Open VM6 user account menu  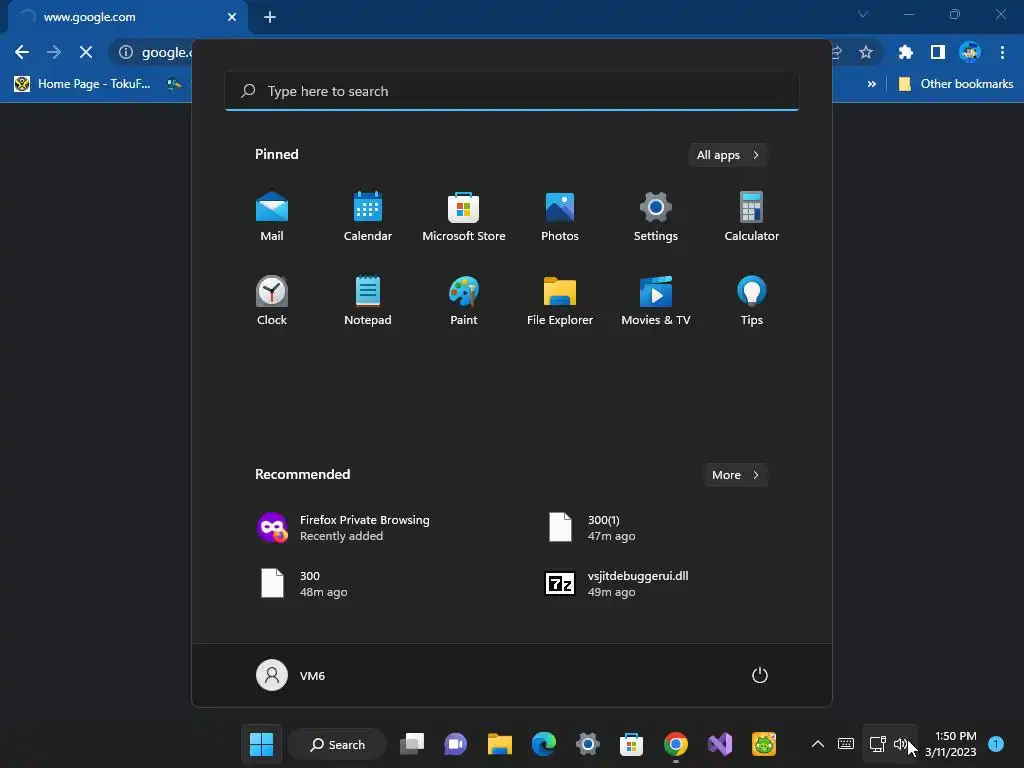pyautogui.click(x=291, y=675)
